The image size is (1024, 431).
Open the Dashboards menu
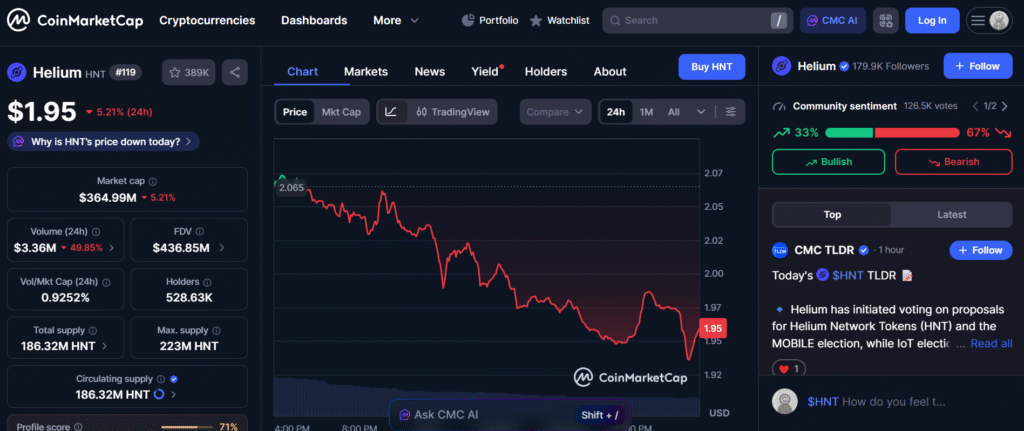[314, 20]
